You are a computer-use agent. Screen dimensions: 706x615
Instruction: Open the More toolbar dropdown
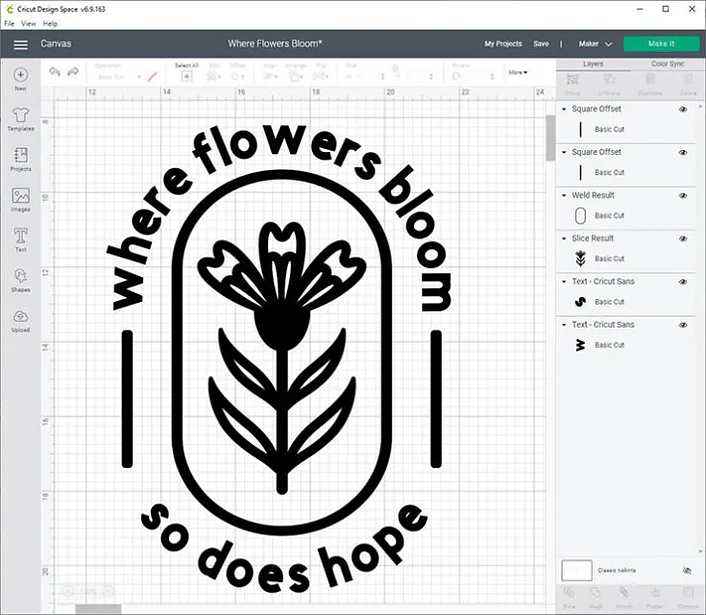click(x=518, y=72)
